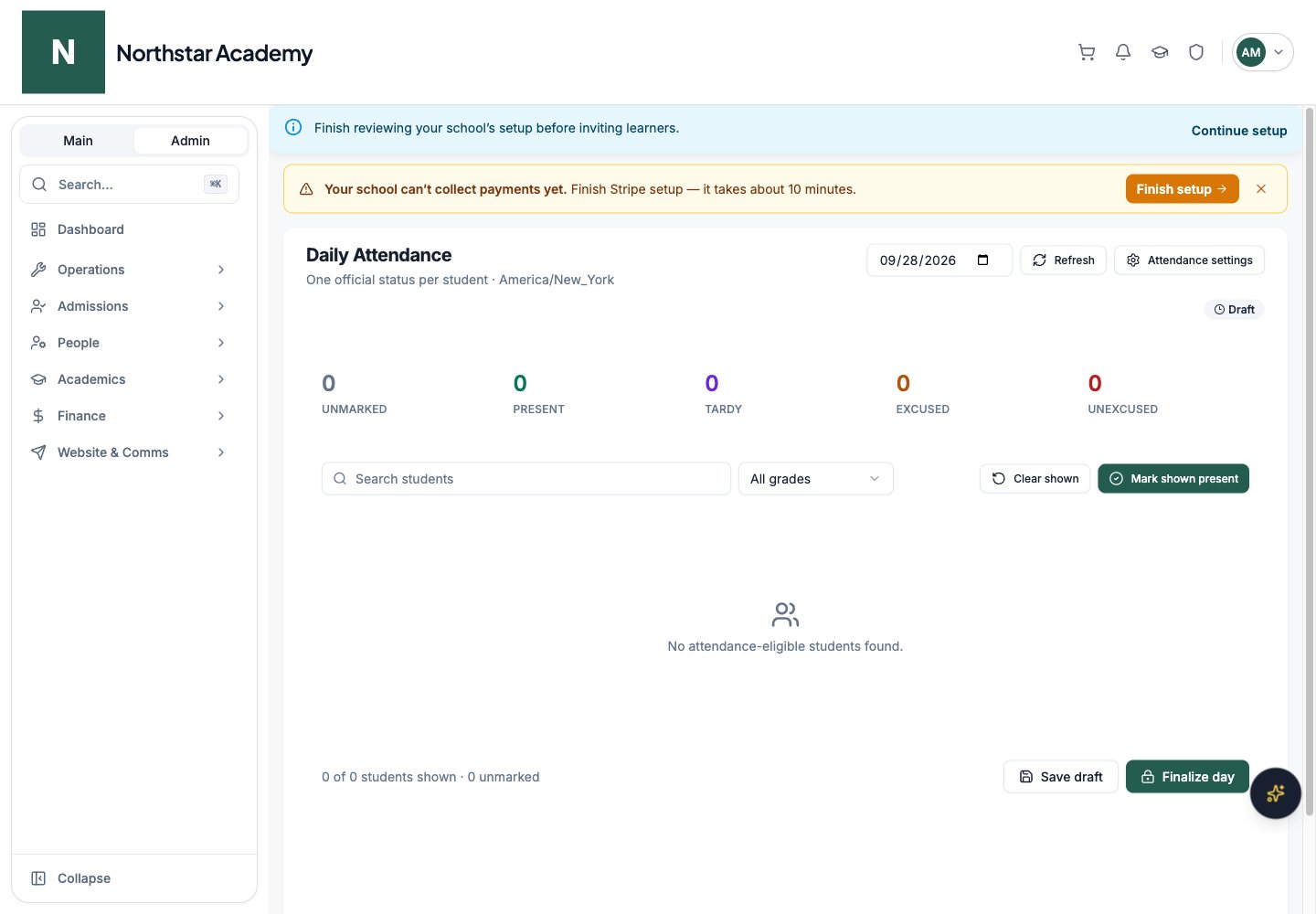Open the All grades dropdown
Image resolution: width=1316 pixels, height=914 pixels.
[816, 479]
